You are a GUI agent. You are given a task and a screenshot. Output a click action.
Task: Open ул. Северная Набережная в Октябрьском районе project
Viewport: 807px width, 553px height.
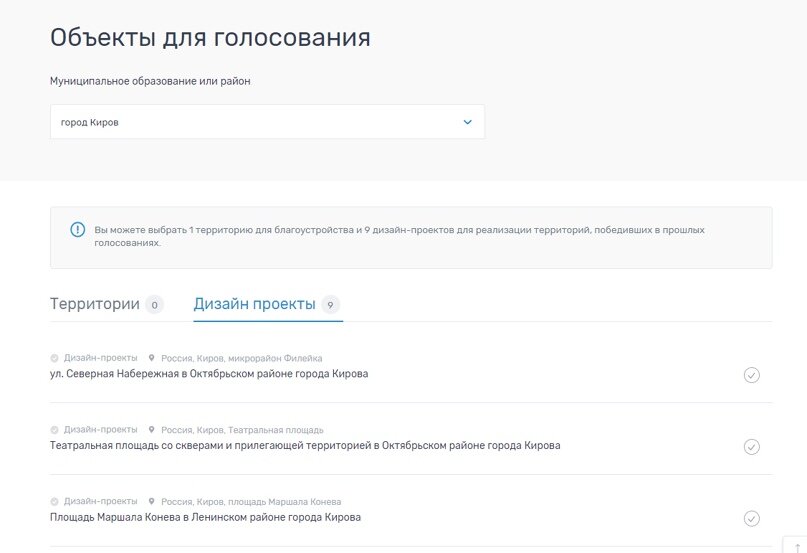click(x=209, y=374)
